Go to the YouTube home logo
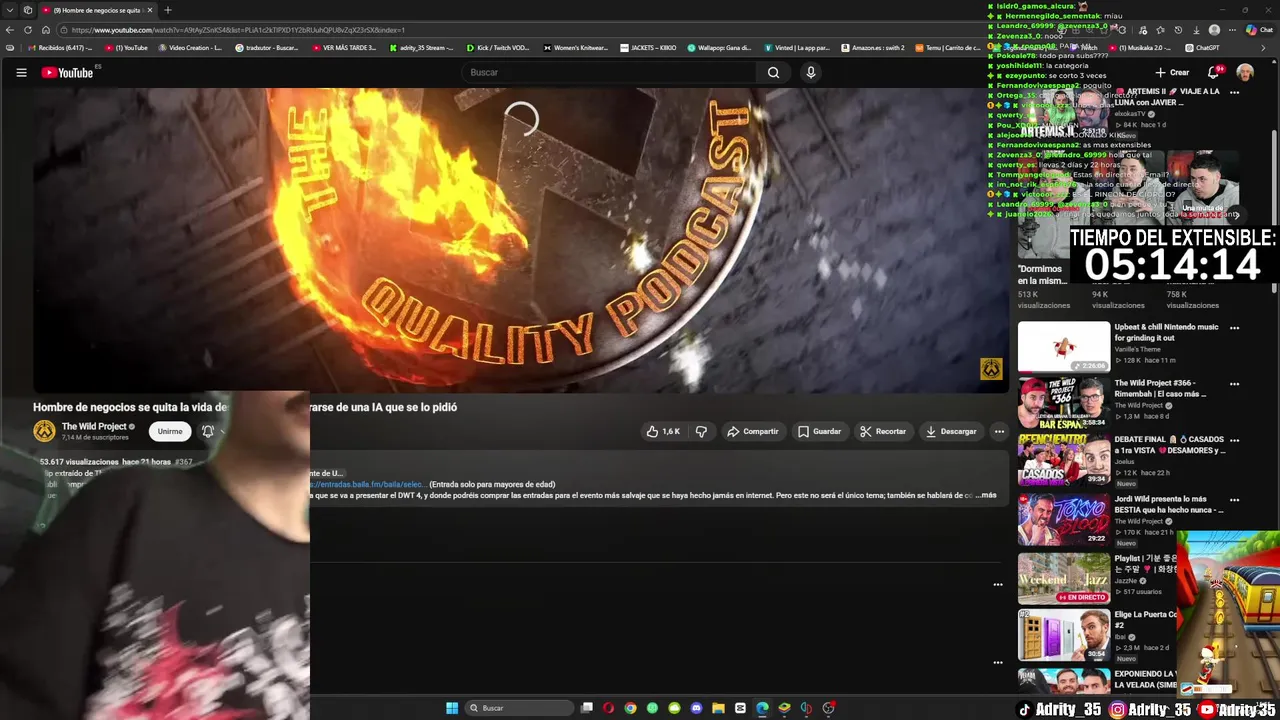Screen dimensions: 1280x720 pos(67,72)
